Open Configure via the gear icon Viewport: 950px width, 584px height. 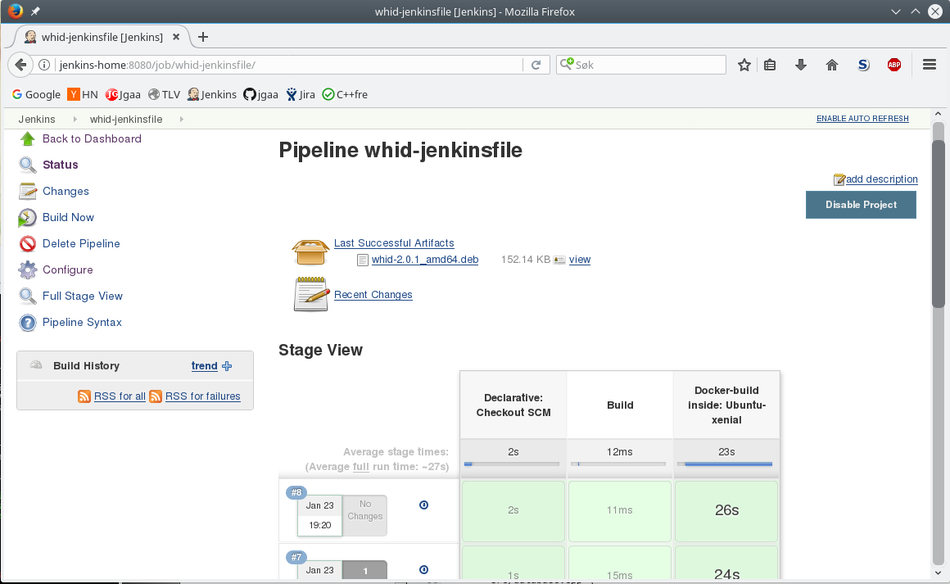[x=28, y=269]
